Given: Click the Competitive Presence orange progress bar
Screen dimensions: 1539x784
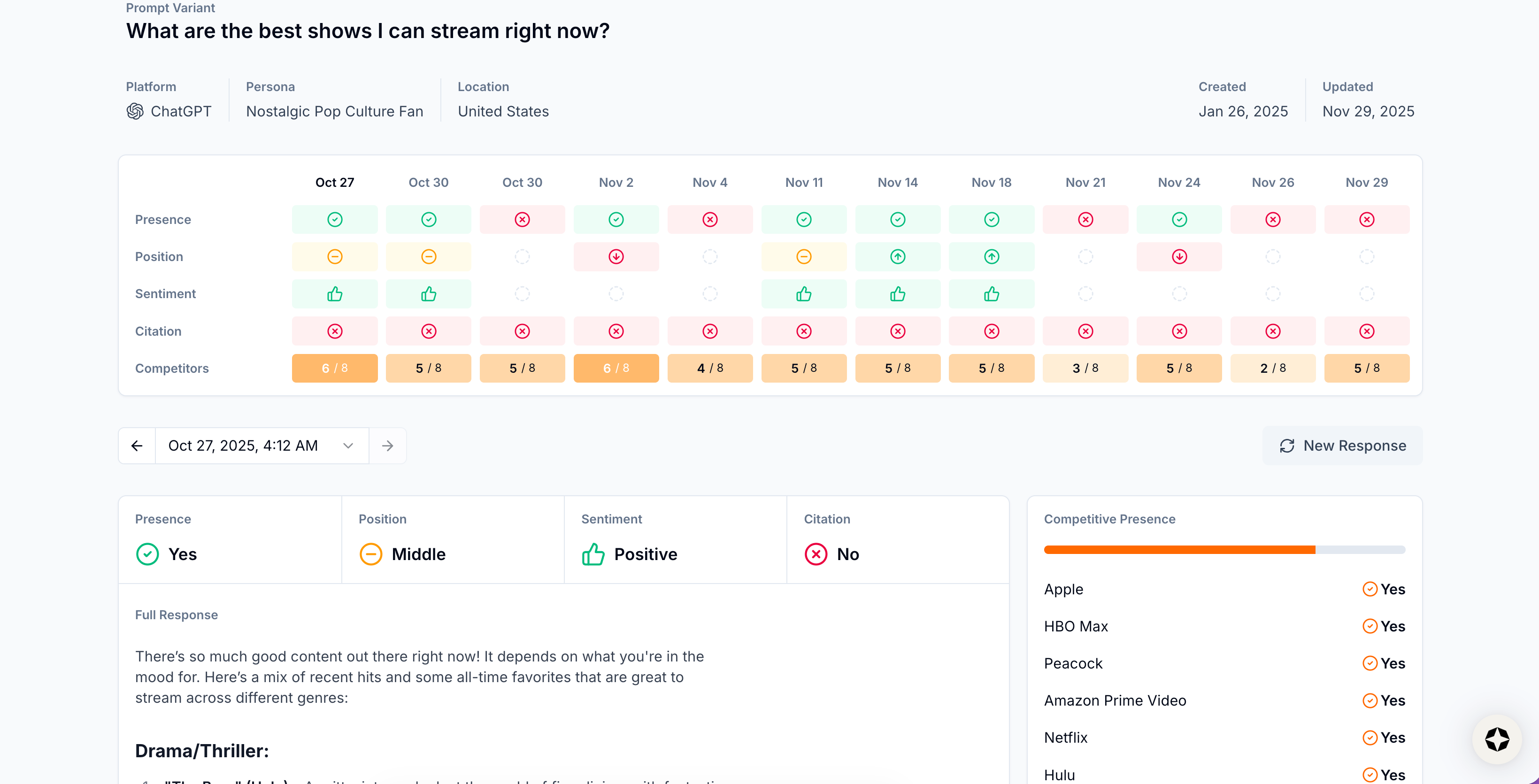Looking at the screenshot, I should (1179, 550).
